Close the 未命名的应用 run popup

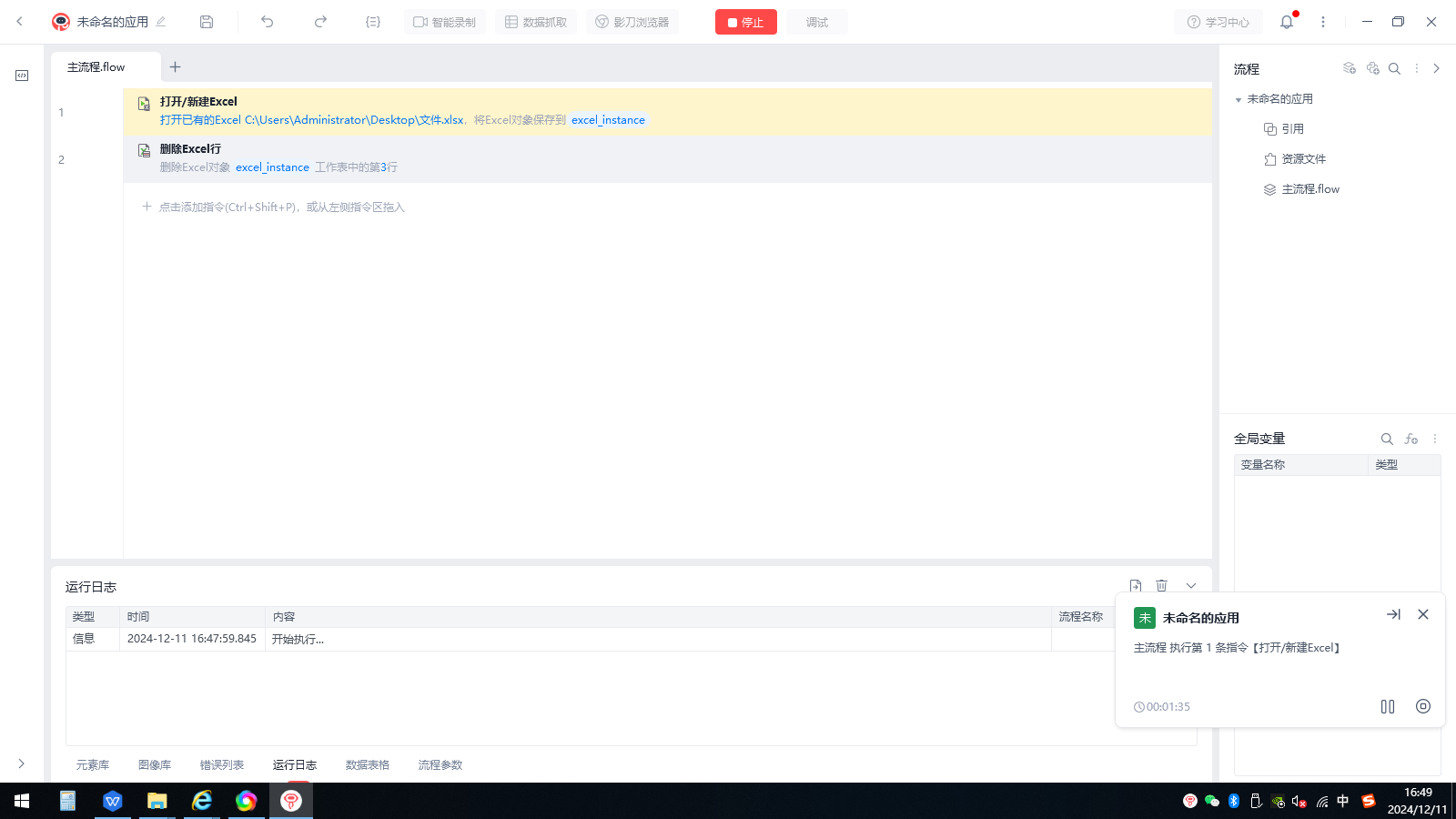point(1423,615)
